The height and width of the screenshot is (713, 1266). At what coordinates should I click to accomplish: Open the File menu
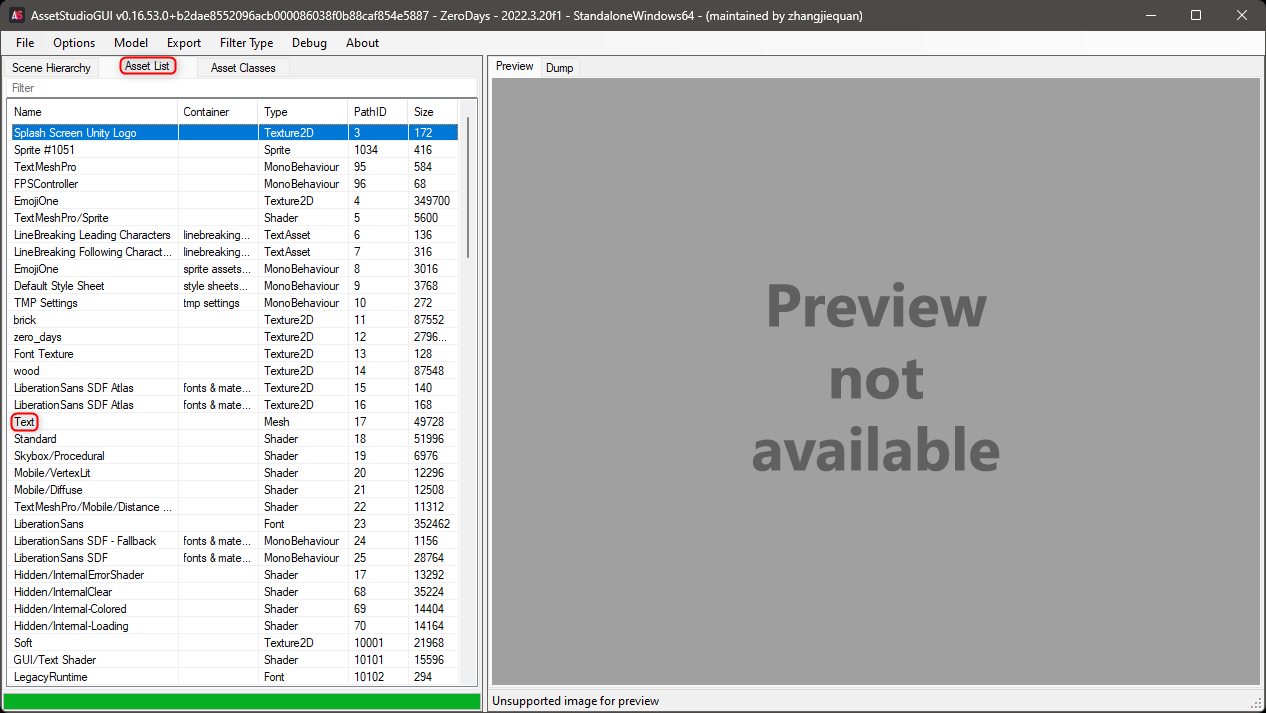click(x=24, y=43)
